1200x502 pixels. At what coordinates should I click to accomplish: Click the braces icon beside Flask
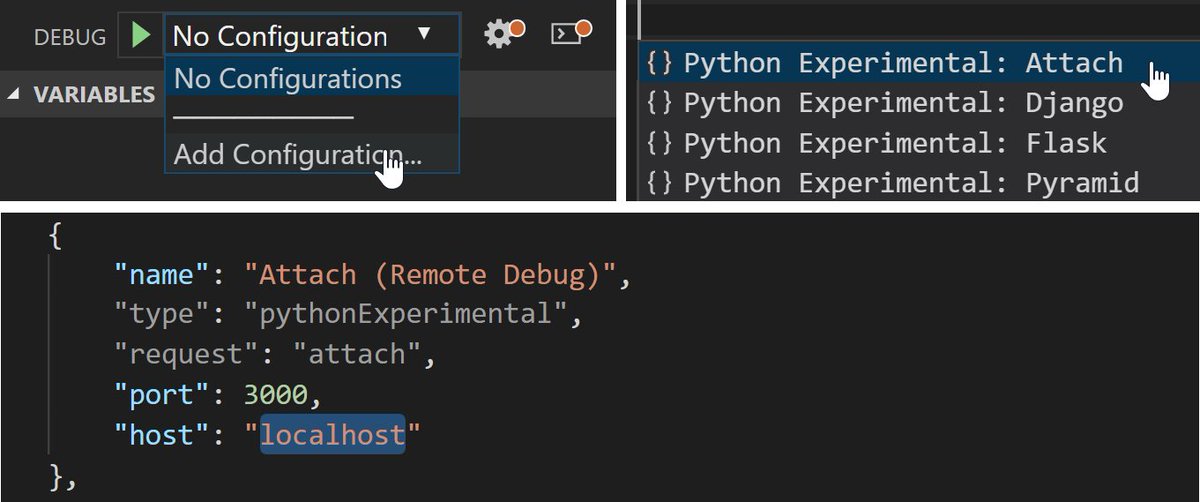pos(659,143)
